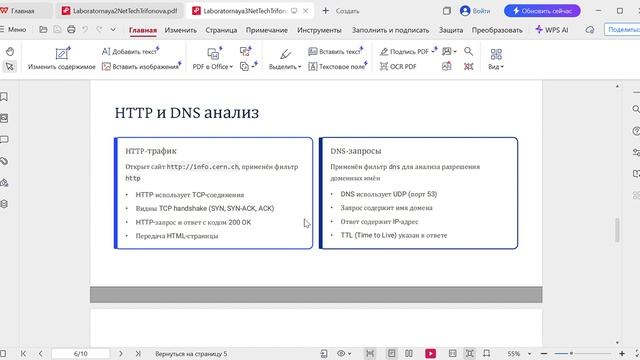Click Войти sign-in button
This screenshot has width=640, height=360.
coord(475,11)
